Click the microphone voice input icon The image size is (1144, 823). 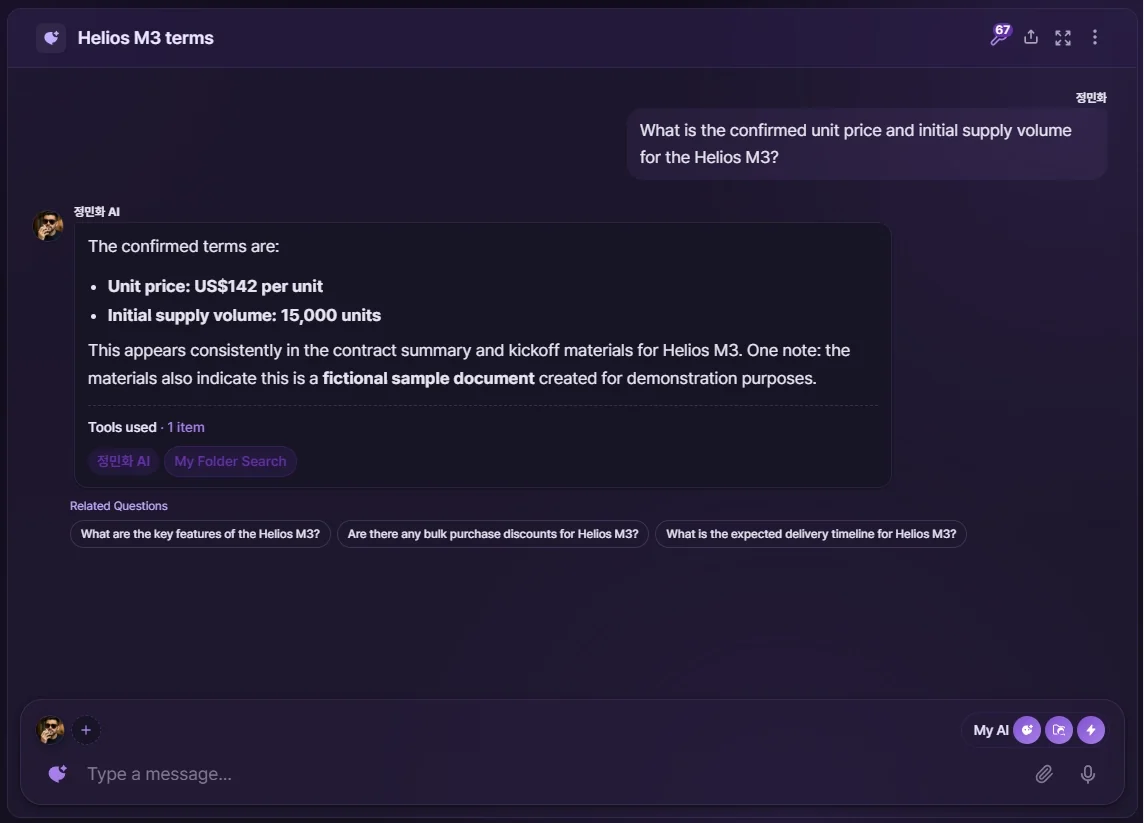[x=1088, y=774]
